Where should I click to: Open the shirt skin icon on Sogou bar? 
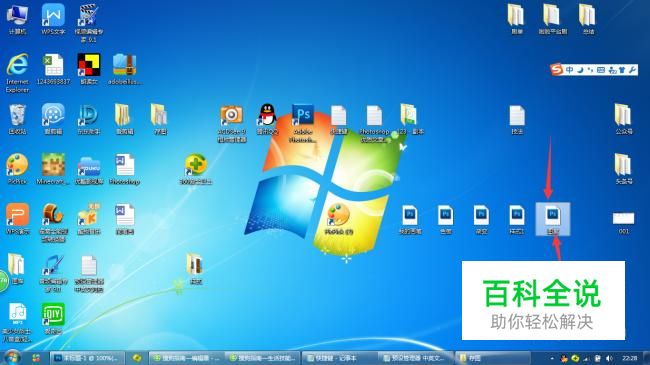(622, 70)
